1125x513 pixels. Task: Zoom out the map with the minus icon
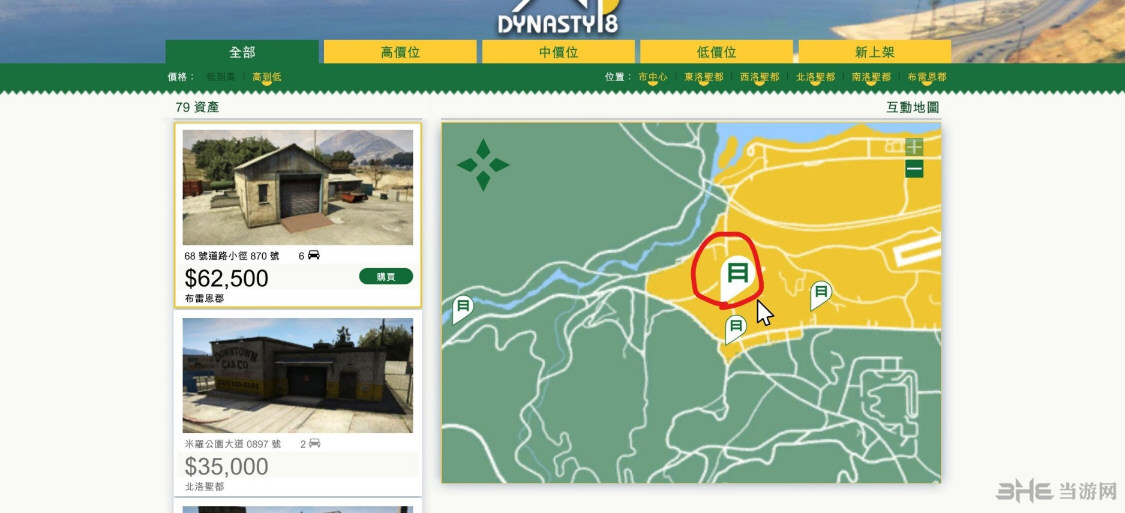click(x=913, y=169)
